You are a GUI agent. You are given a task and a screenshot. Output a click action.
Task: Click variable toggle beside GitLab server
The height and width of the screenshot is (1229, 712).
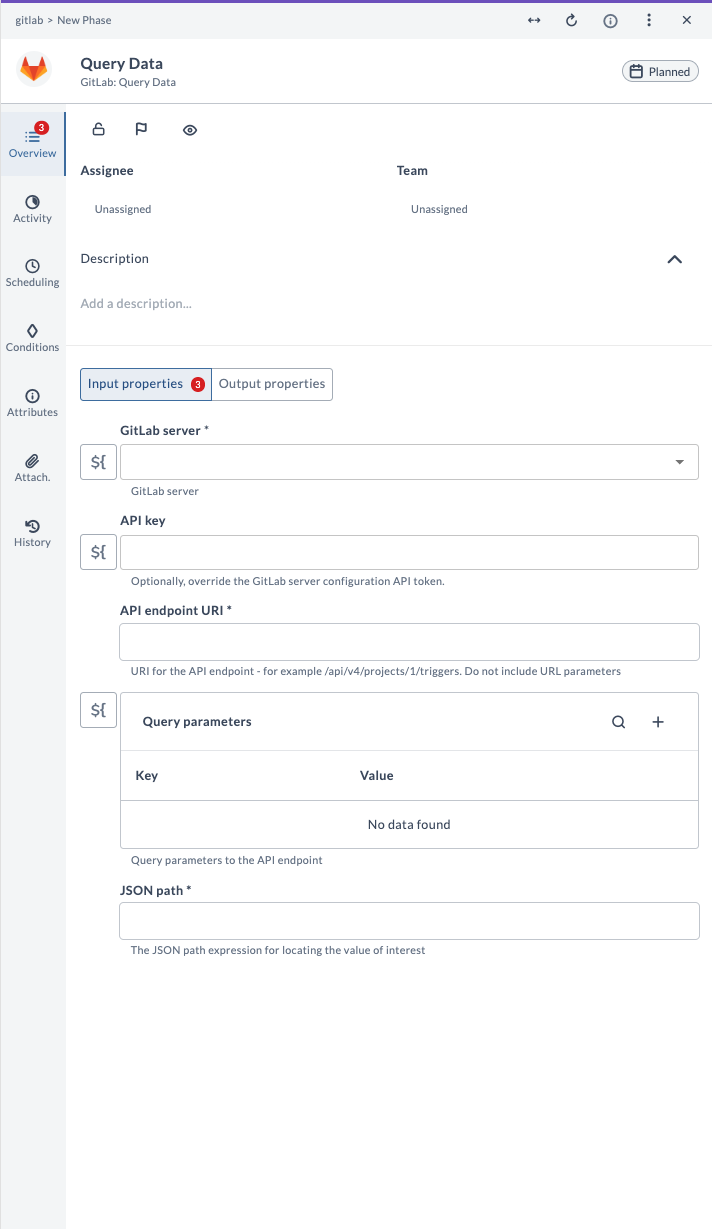[x=98, y=462]
